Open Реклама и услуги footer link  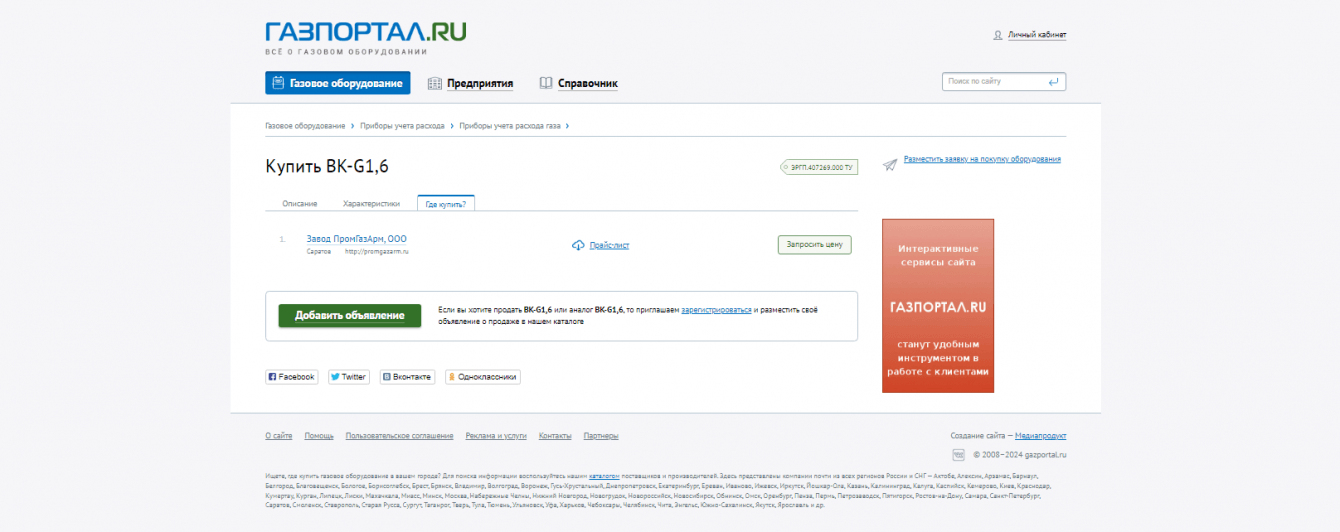(496, 436)
